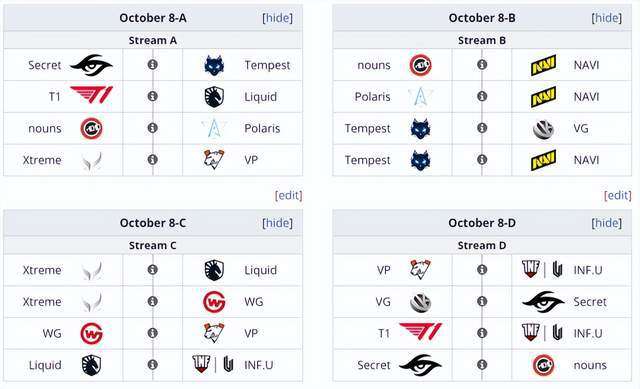
Task: Click info icon for Tempest vs VG
Action: point(482,128)
